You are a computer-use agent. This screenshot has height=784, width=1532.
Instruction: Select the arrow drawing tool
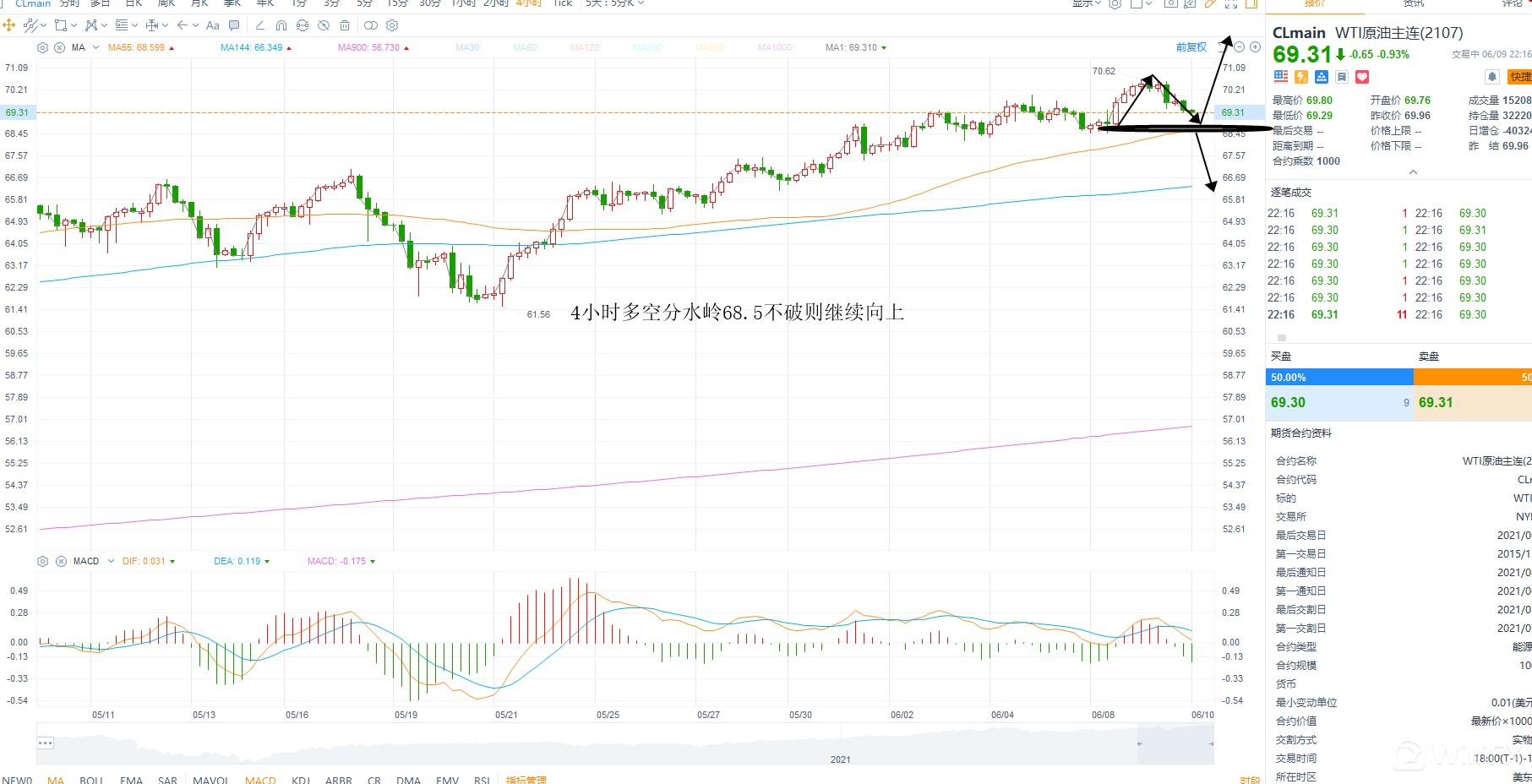click(183, 25)
